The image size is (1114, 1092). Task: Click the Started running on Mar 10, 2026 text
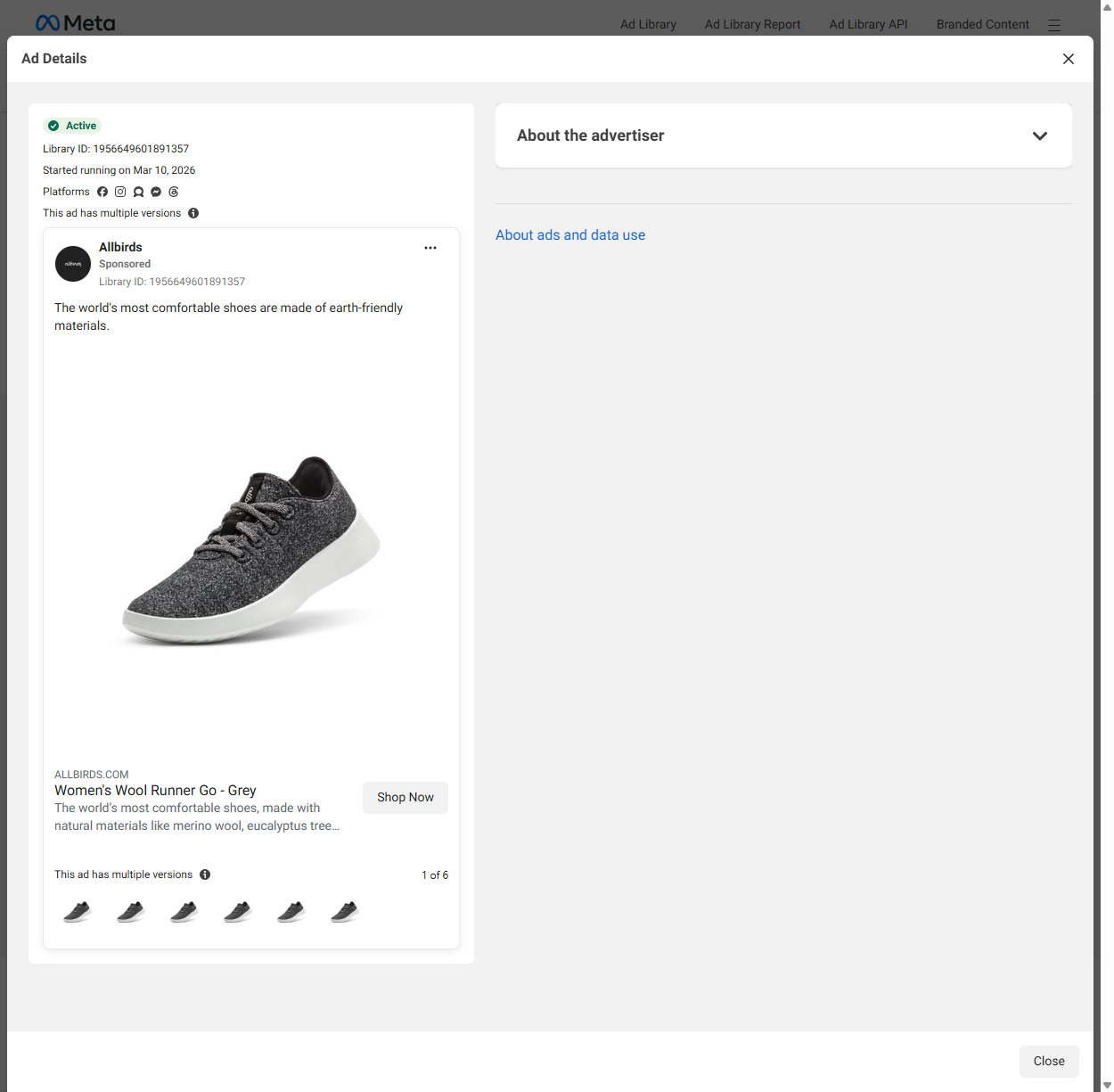(x=119, y=170)
